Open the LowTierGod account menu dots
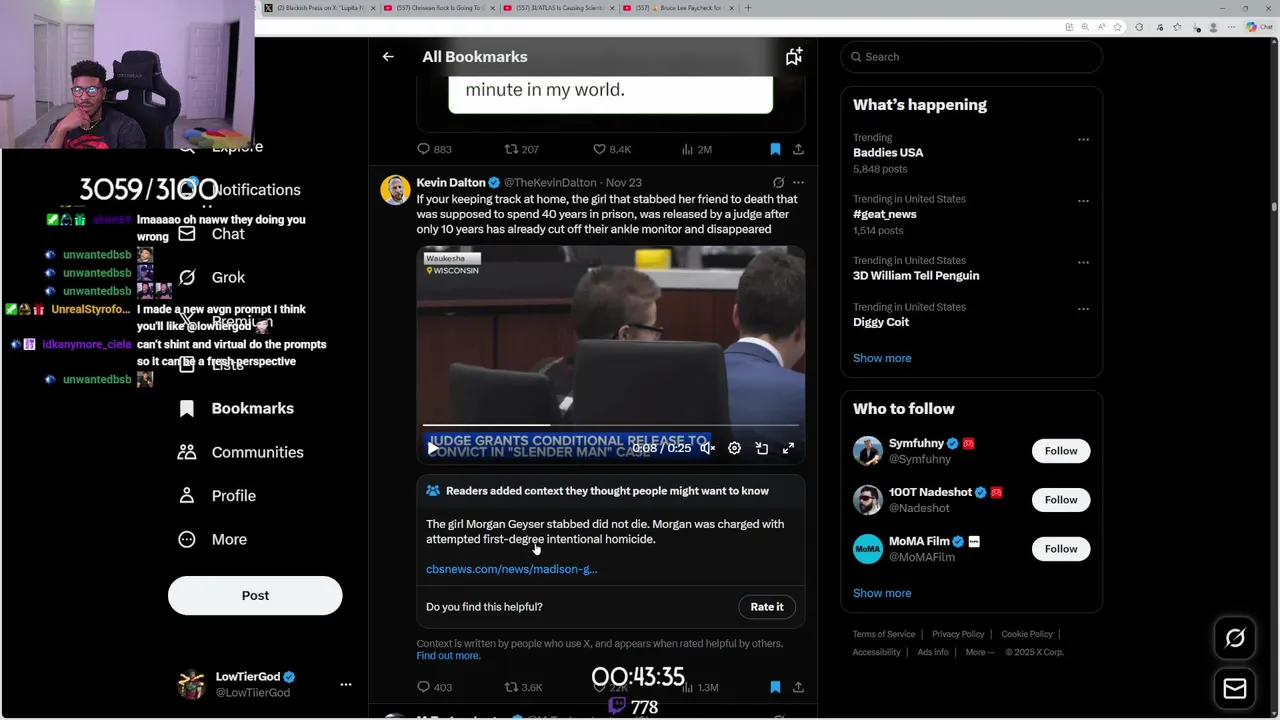 (346, 685)
